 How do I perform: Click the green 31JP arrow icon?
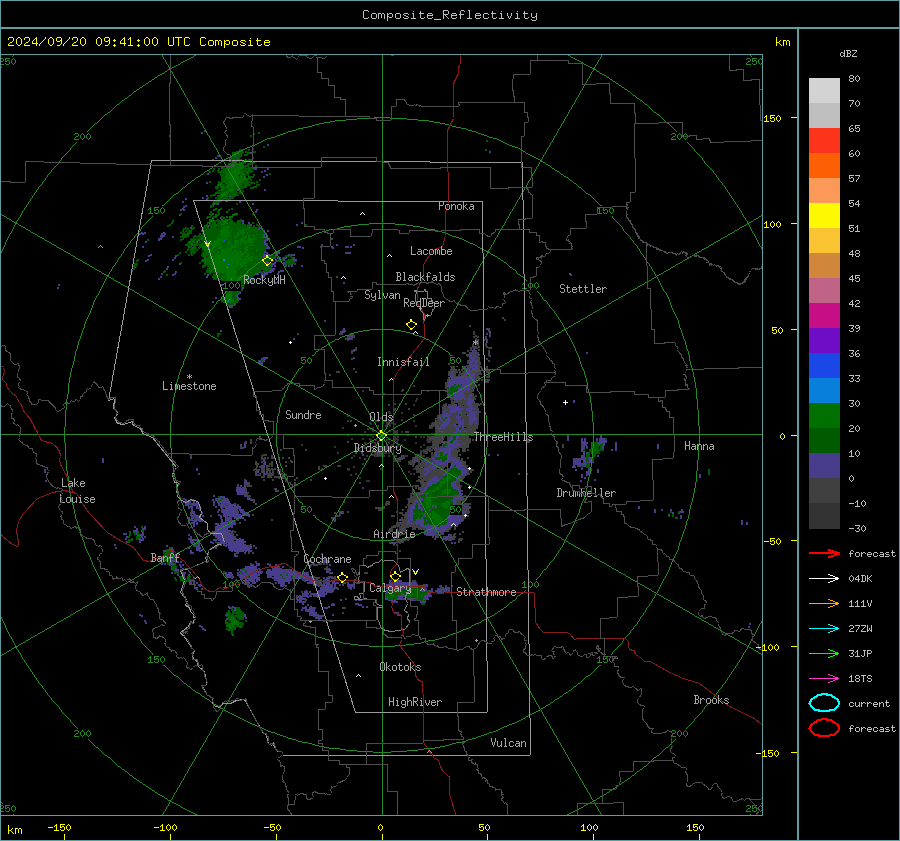pos(824,653)
